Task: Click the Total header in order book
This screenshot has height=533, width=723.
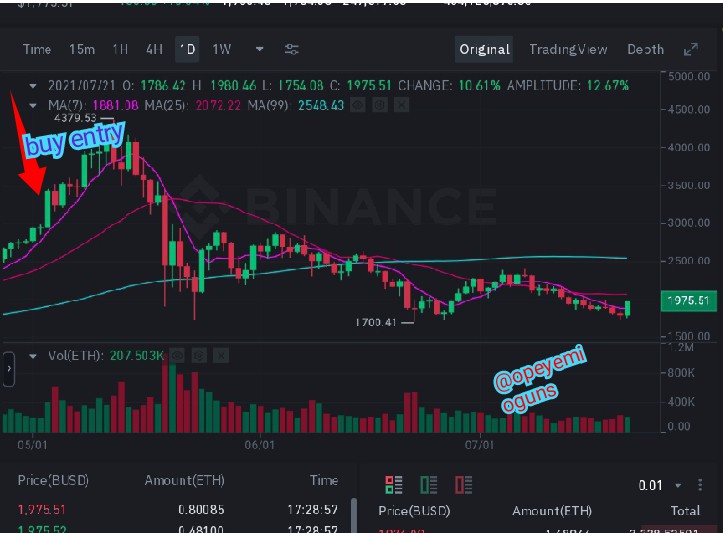Action: (x=685, y=511)
